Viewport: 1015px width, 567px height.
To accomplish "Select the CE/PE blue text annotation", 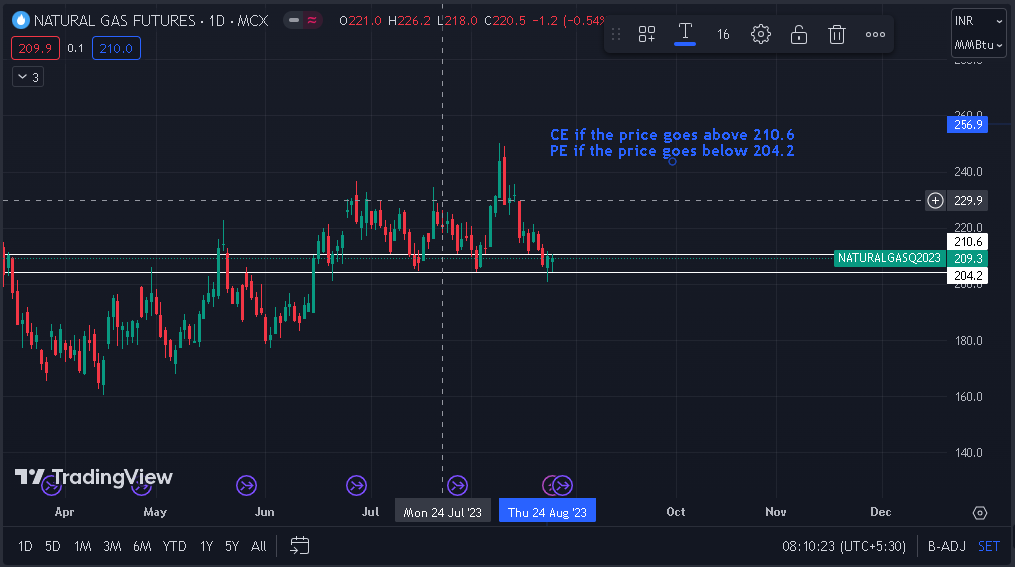I will [x=672, y=142].
